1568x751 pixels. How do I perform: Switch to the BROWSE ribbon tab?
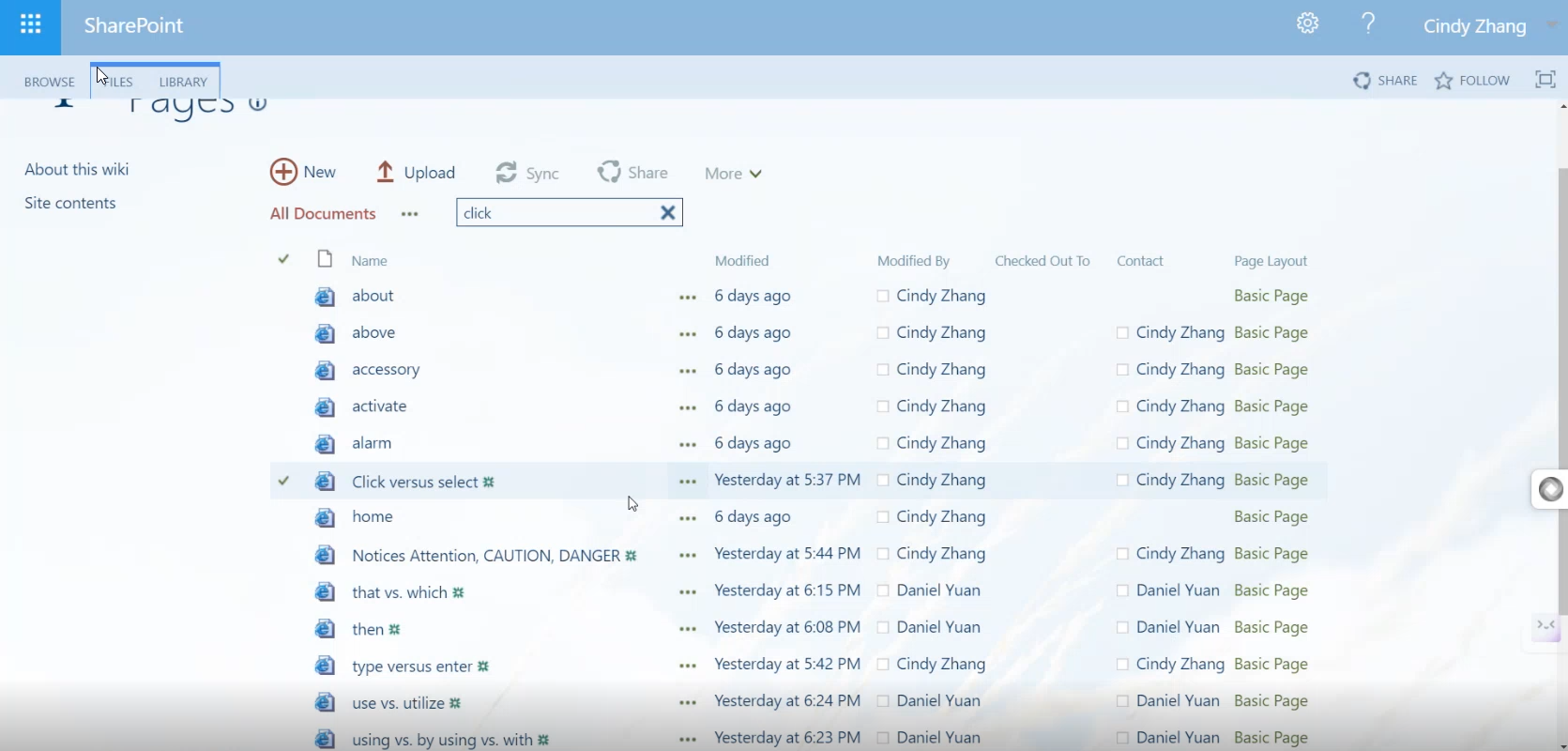coord(49,82)
